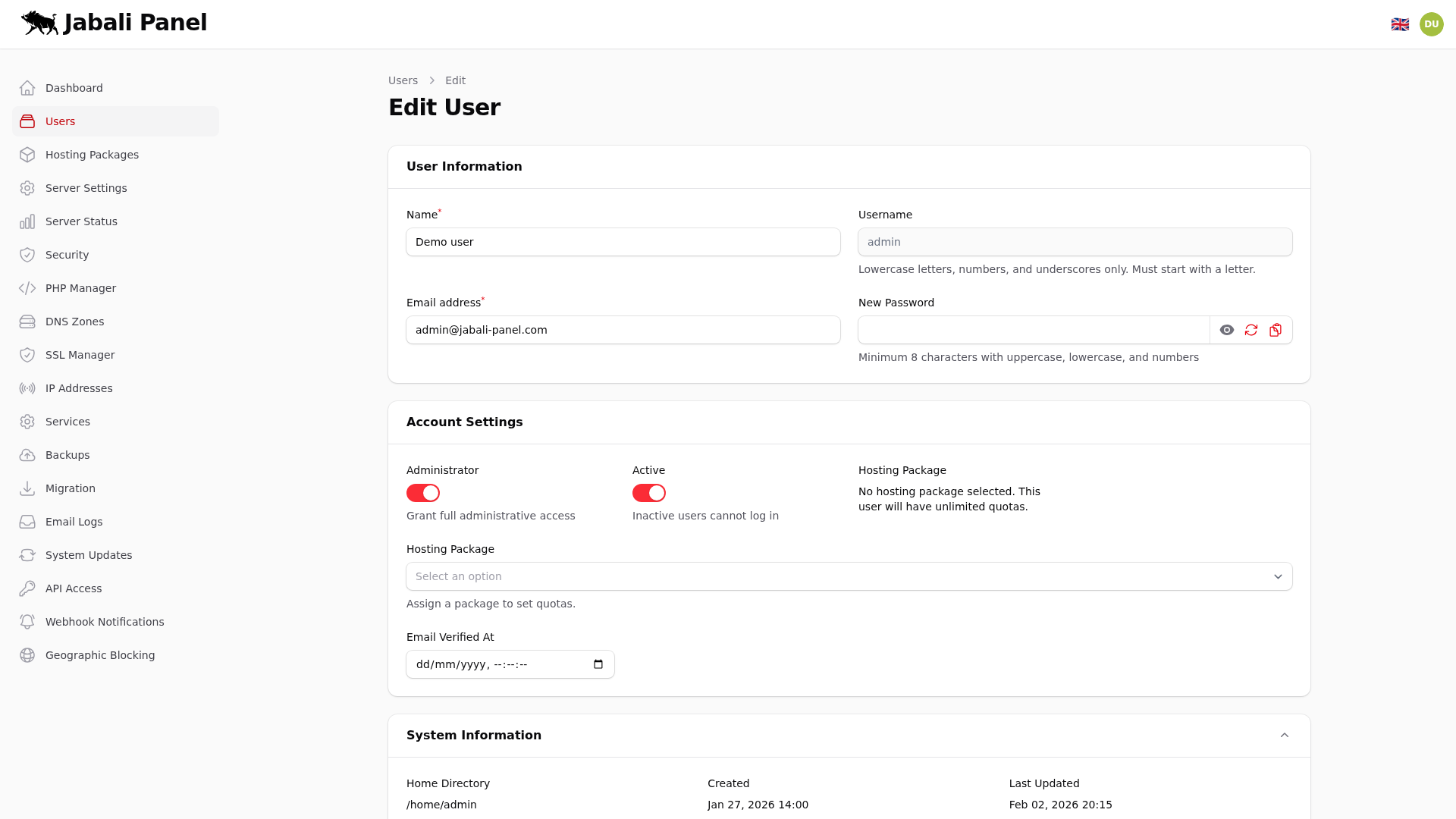
Task: Click the Backups cloud icon in sidebar
Action: pos(27,455)
